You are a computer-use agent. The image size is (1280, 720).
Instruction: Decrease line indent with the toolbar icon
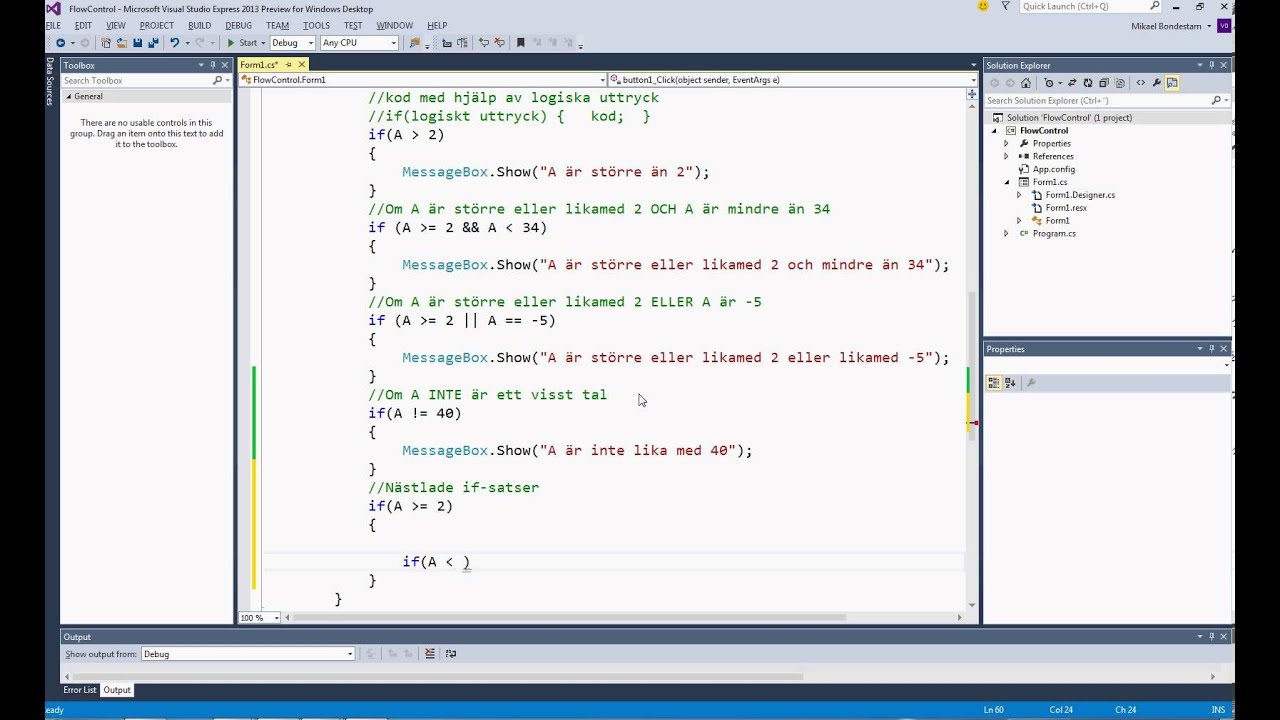coord(447,43)
